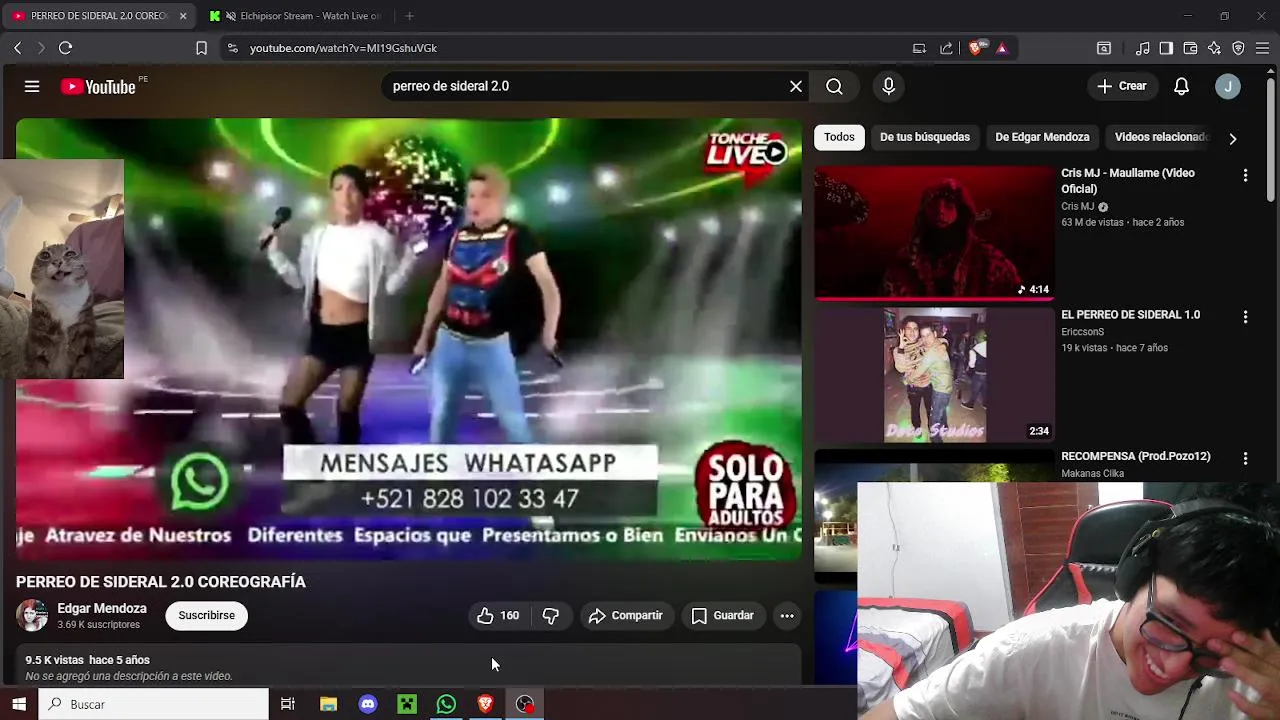Open the YouTube guide hamburger menu
The height and width of the screenshot is (720, 1280).
[32, 87]
